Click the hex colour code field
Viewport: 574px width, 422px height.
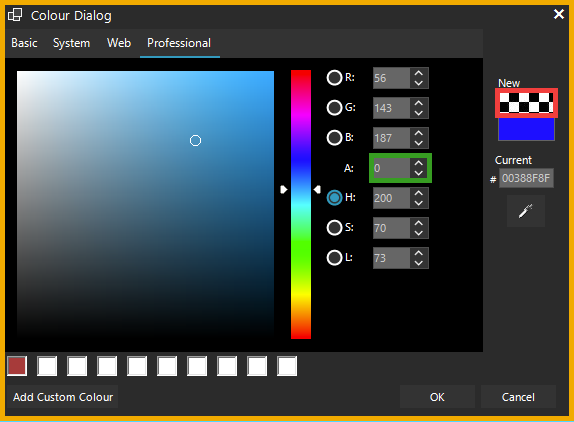(x=526, y=178)
